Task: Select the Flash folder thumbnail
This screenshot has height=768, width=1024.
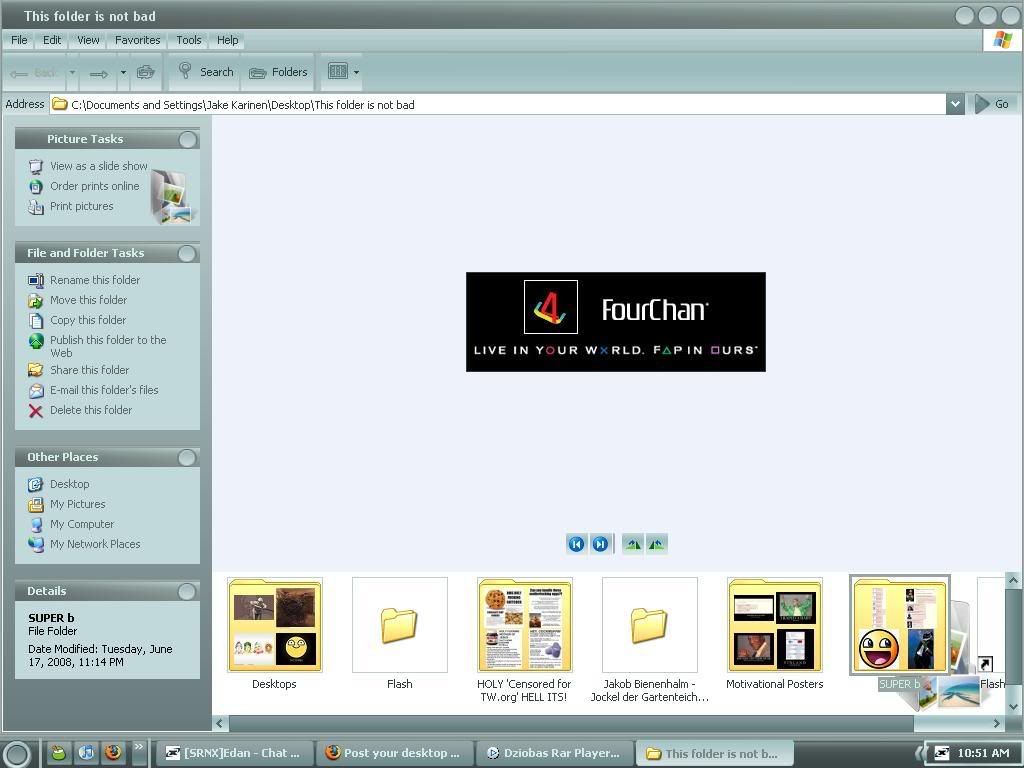Action: [400, 625]
